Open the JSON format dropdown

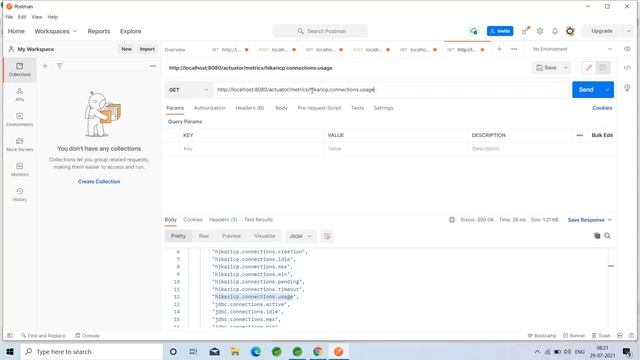coord(300,236)
